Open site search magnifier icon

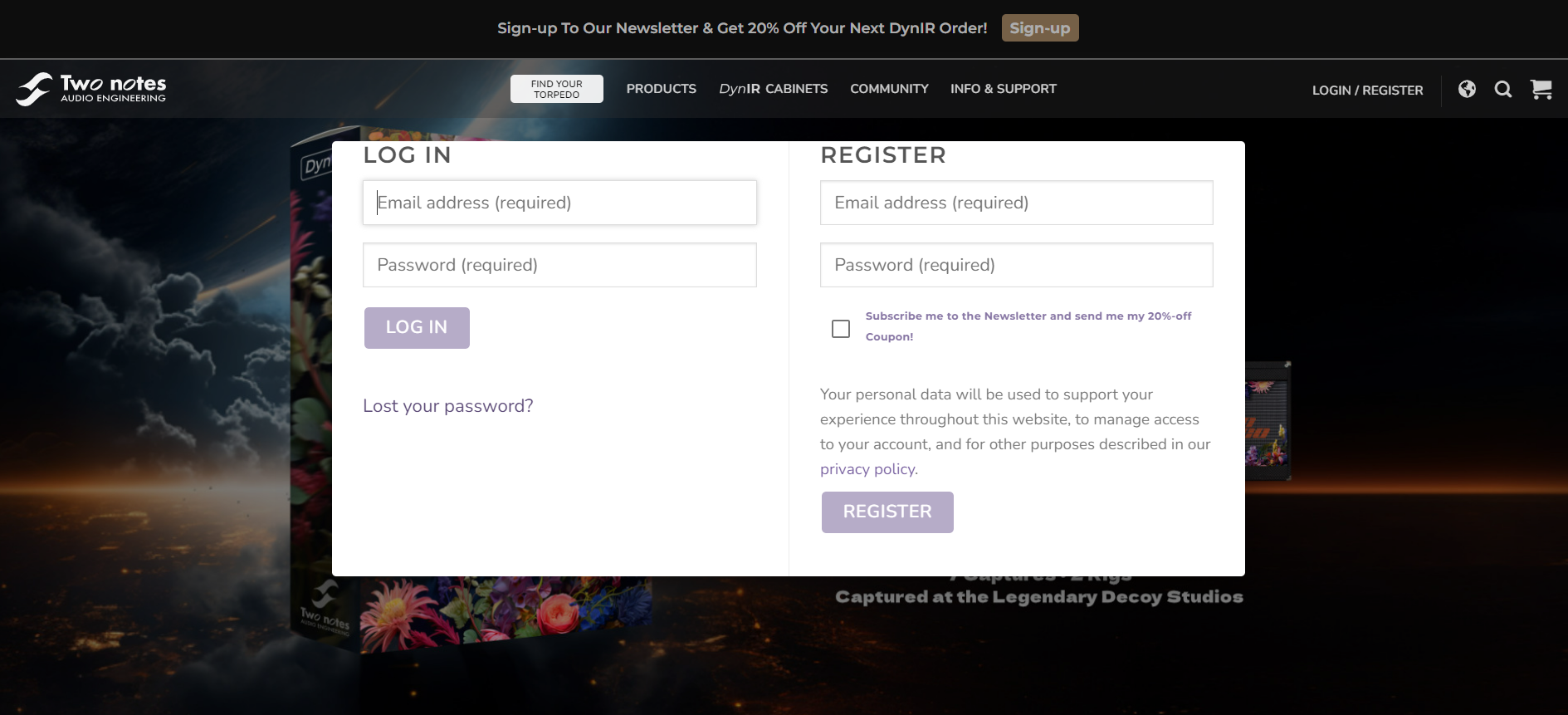point(1502,89)
